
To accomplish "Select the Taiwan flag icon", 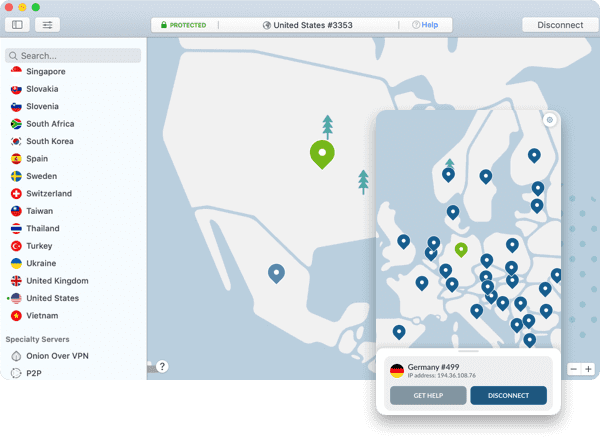I will pyautogui.click(x=16, y=211).
